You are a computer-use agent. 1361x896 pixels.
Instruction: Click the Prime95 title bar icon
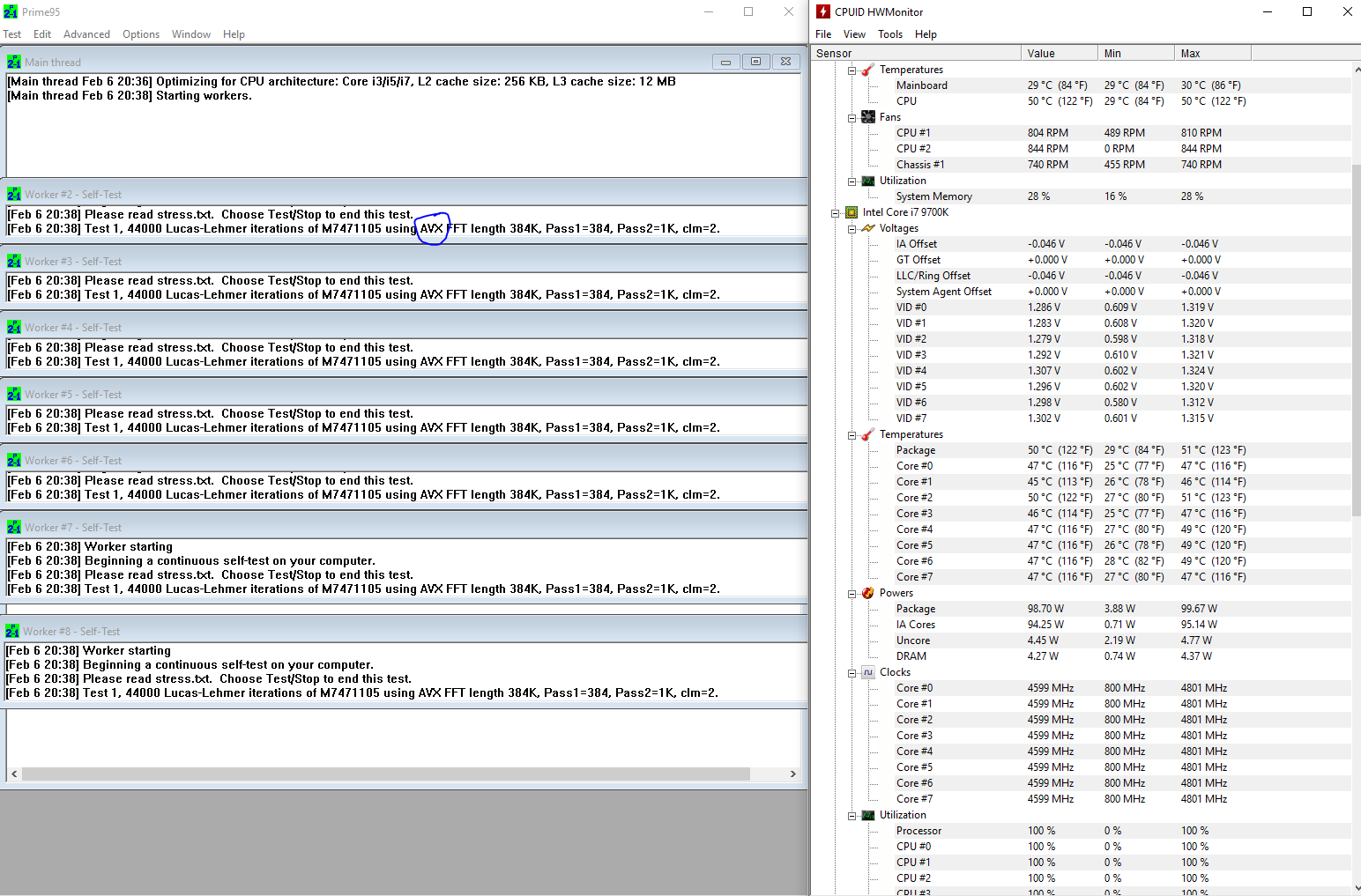(11, 12)
